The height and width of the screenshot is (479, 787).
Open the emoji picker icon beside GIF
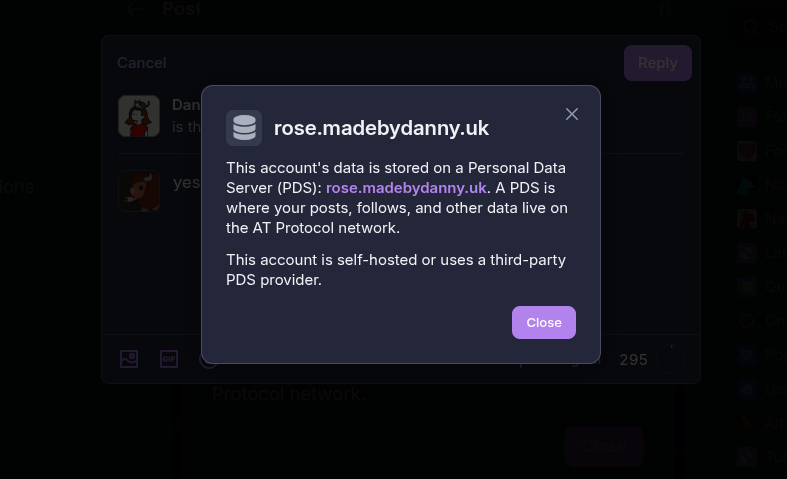[x=207, y=359]
